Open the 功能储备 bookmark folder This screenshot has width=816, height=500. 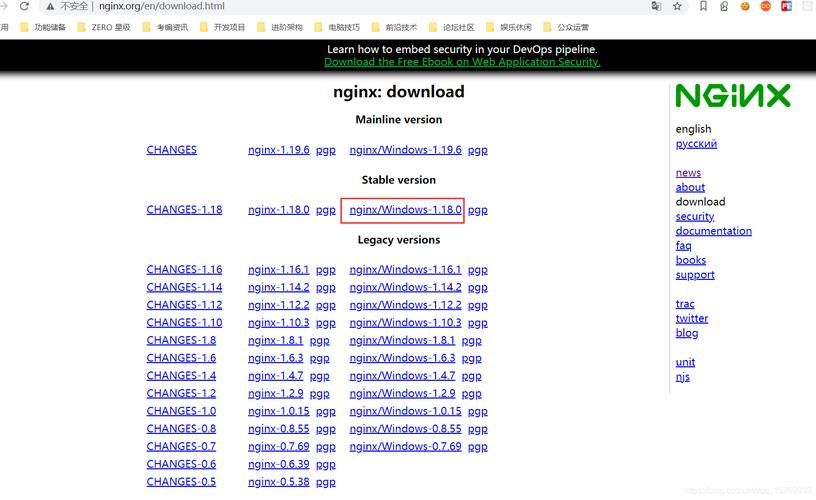(49, 27)
